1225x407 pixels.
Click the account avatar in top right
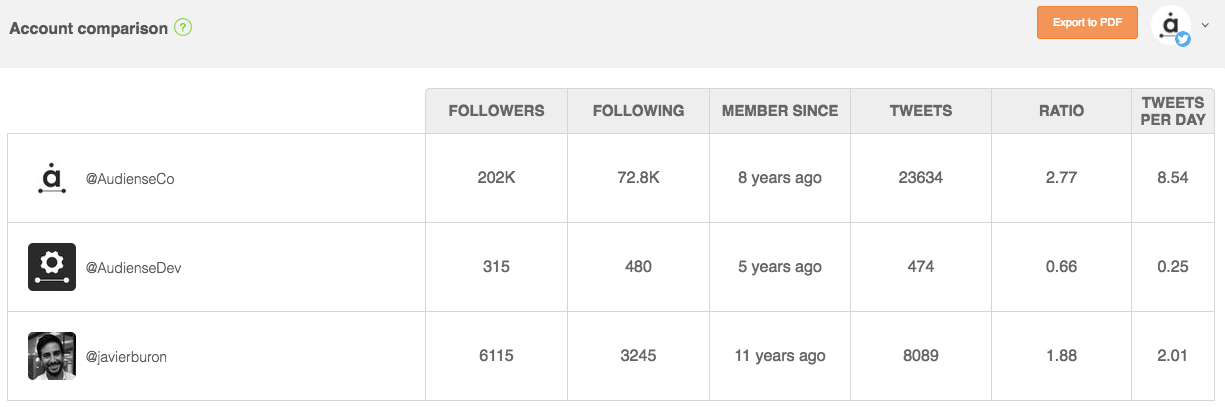click(x=1170, y=25)
